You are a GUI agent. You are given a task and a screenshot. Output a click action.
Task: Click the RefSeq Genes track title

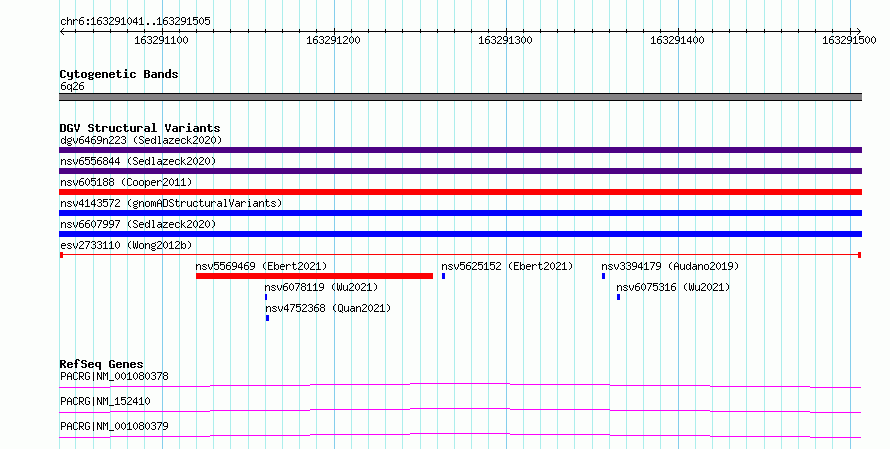(101, 364)
